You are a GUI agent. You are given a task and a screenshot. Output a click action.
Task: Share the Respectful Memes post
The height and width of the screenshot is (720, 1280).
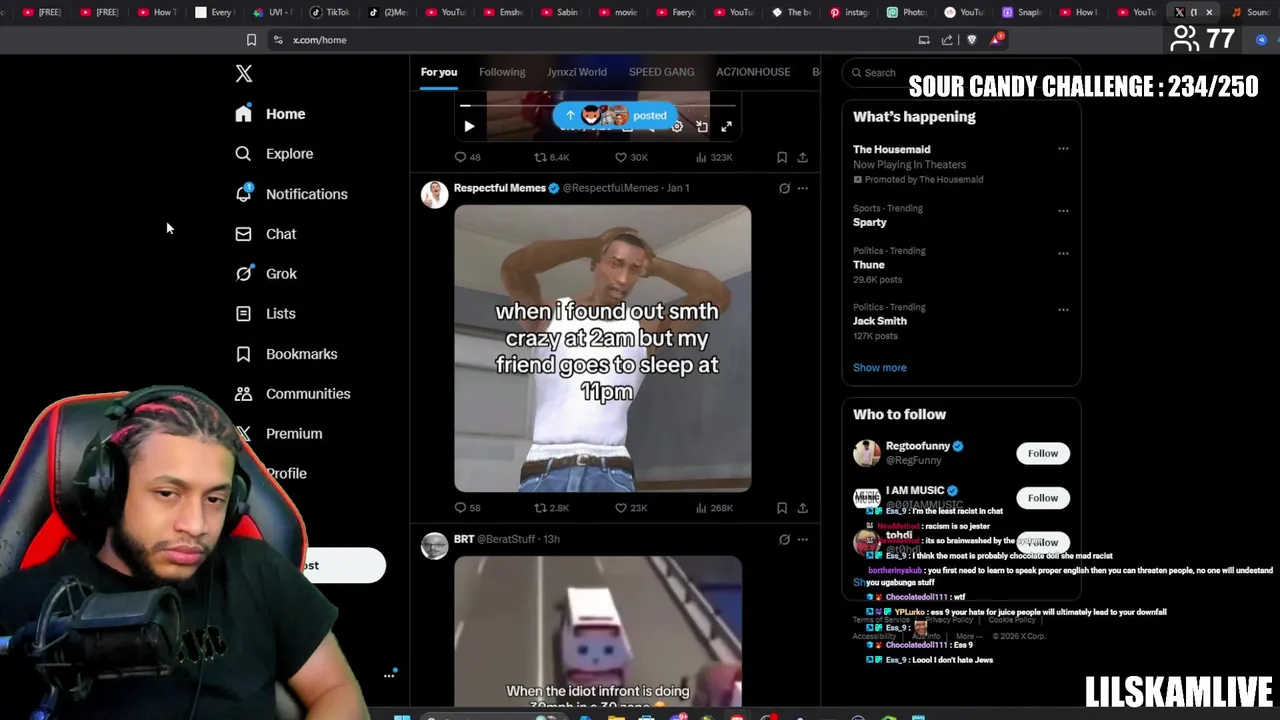pyautogui.click(x=802, y=508)
